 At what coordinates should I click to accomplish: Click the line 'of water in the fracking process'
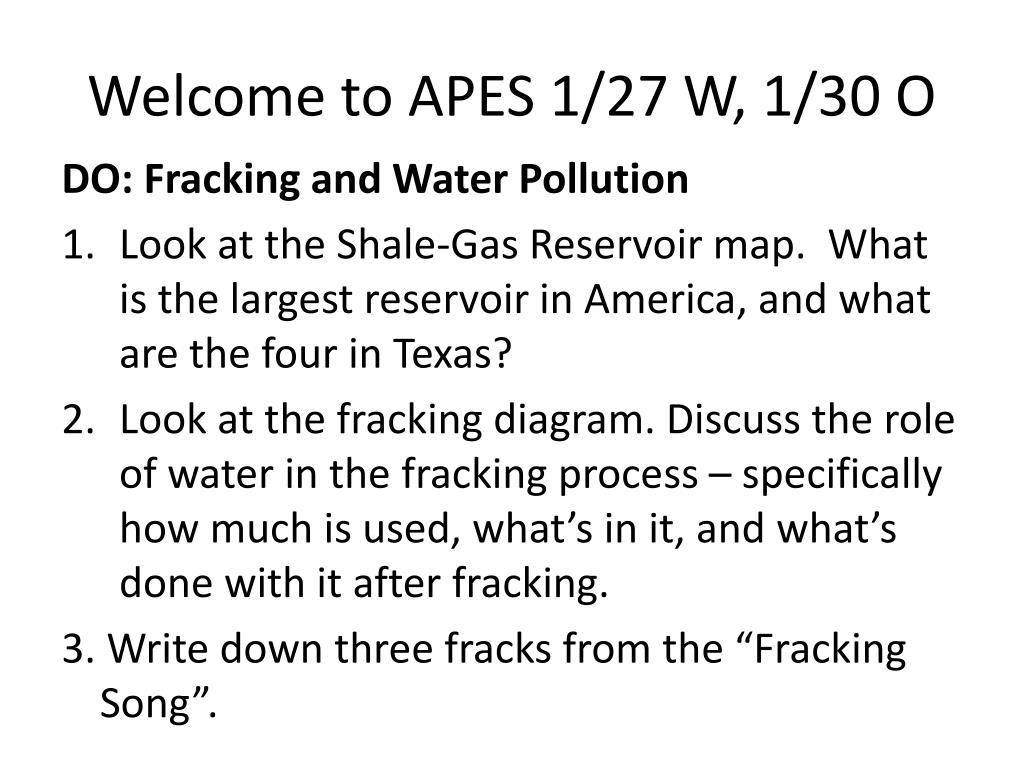409,475
